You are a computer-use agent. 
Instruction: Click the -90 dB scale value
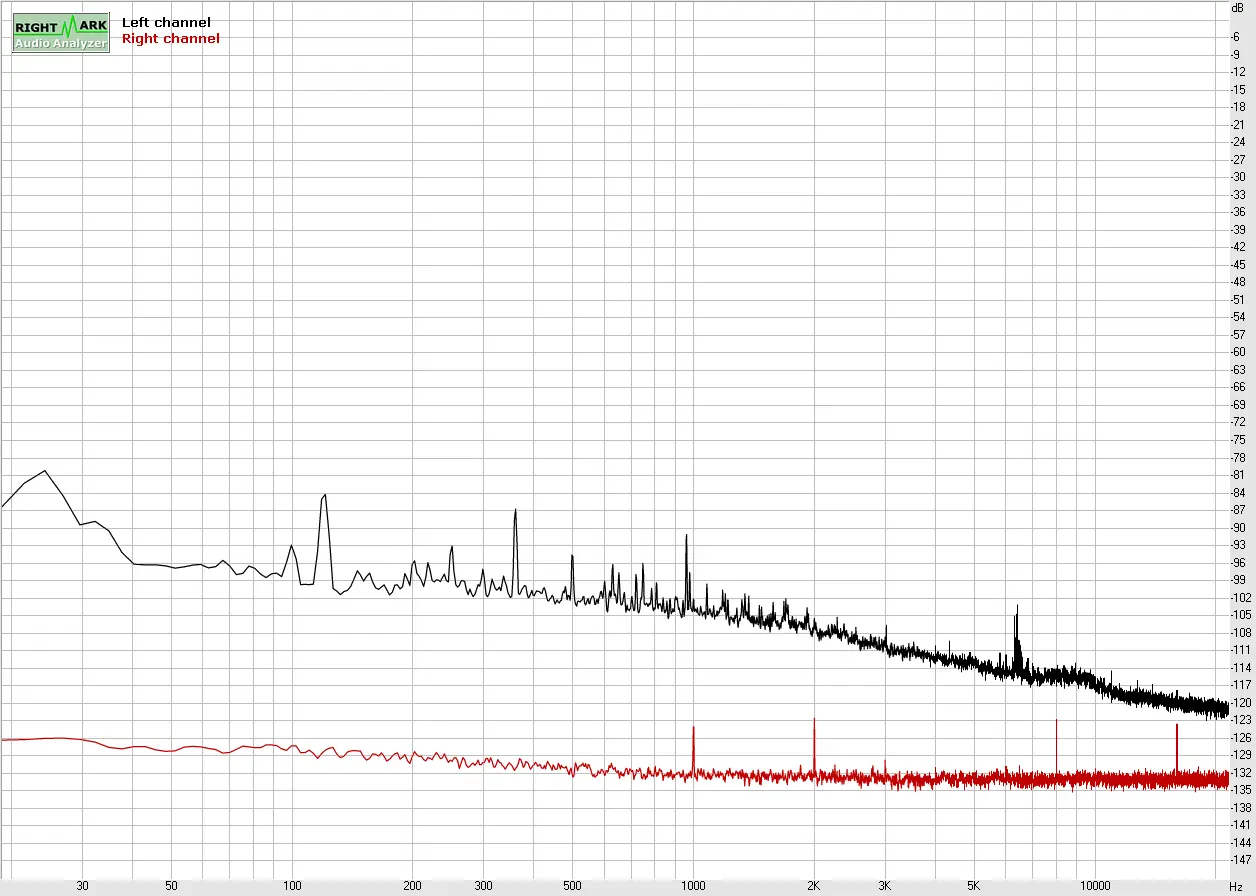click(1238, 528)
